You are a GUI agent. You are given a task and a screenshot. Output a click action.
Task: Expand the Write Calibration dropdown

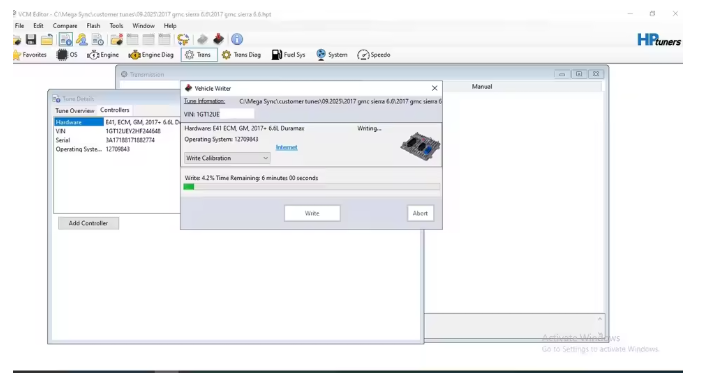click(x=227, y=158)
